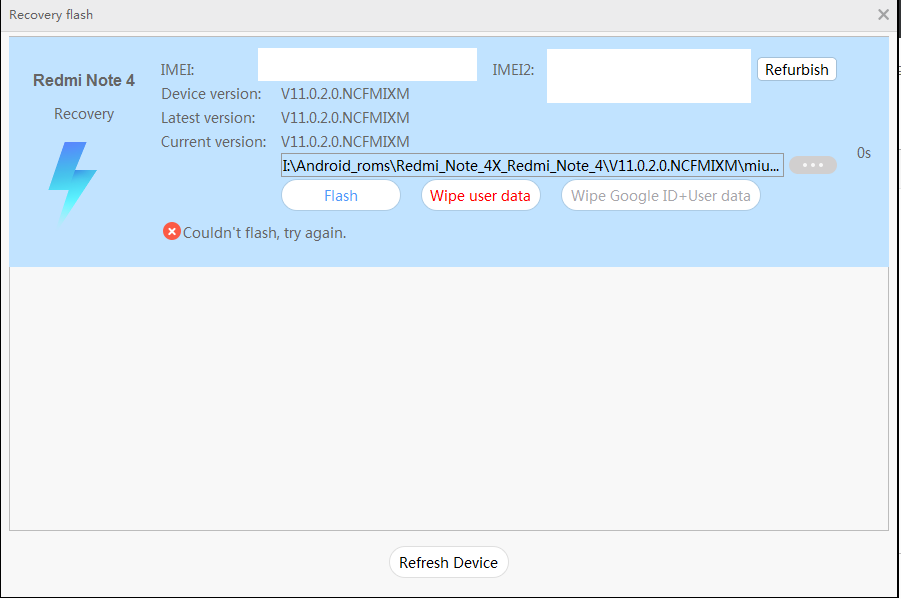This screenshot has width=901, height=599.
Task: Close the Recovery flash window
Action: (883, 14)
